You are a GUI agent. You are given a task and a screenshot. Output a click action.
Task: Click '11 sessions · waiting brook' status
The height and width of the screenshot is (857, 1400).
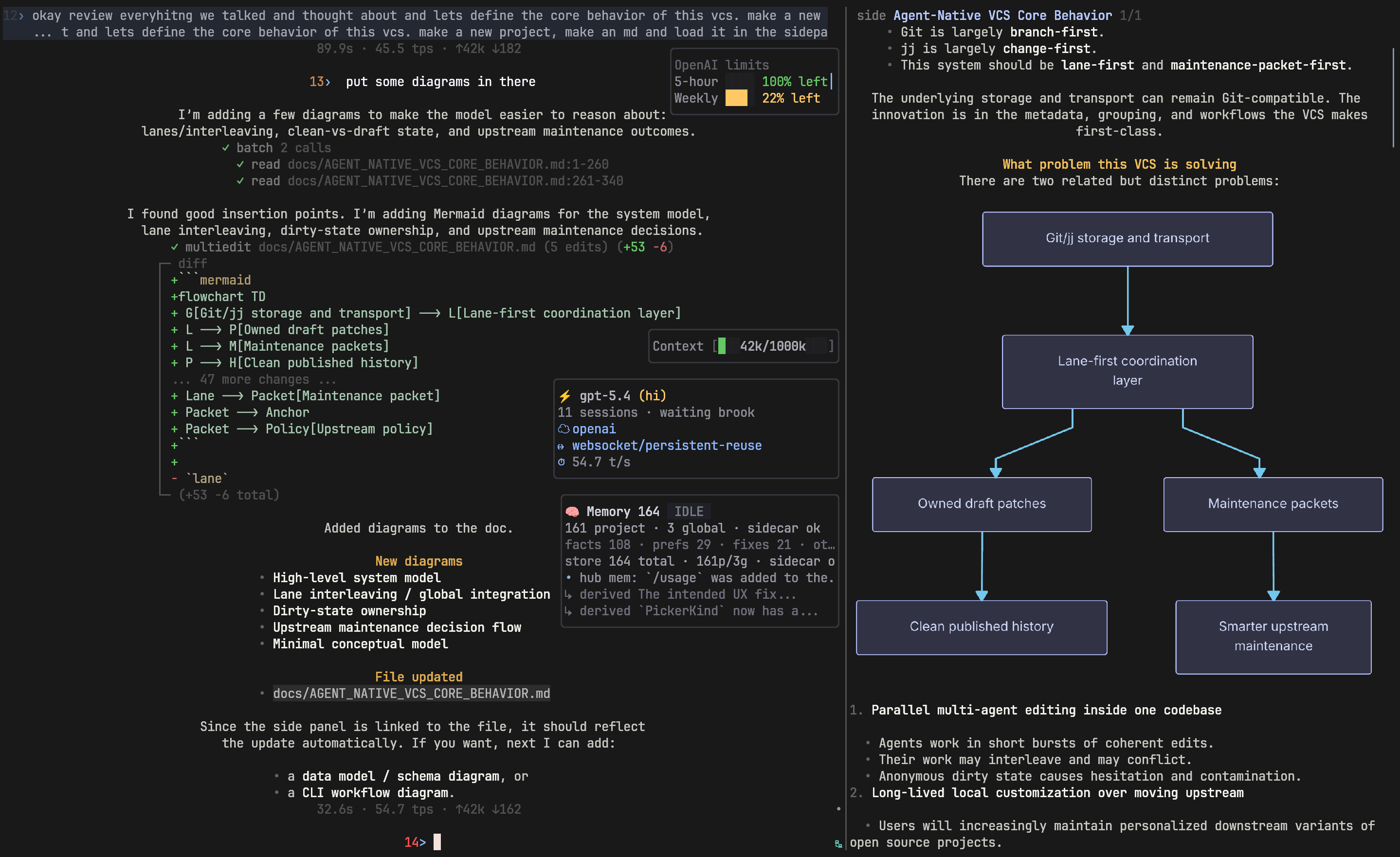pos(655,412)
